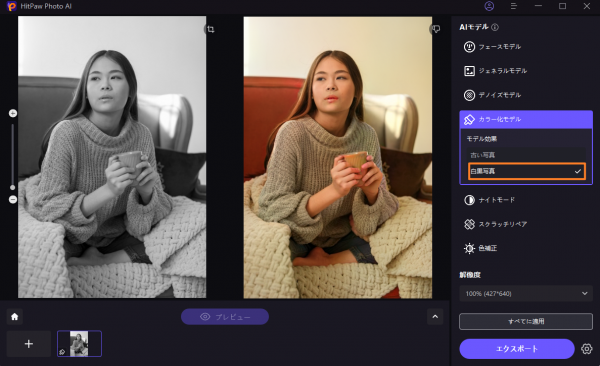Click the colorize model paint icon
Viewport: 600px width, 366px height.
[x=469, y=119]
